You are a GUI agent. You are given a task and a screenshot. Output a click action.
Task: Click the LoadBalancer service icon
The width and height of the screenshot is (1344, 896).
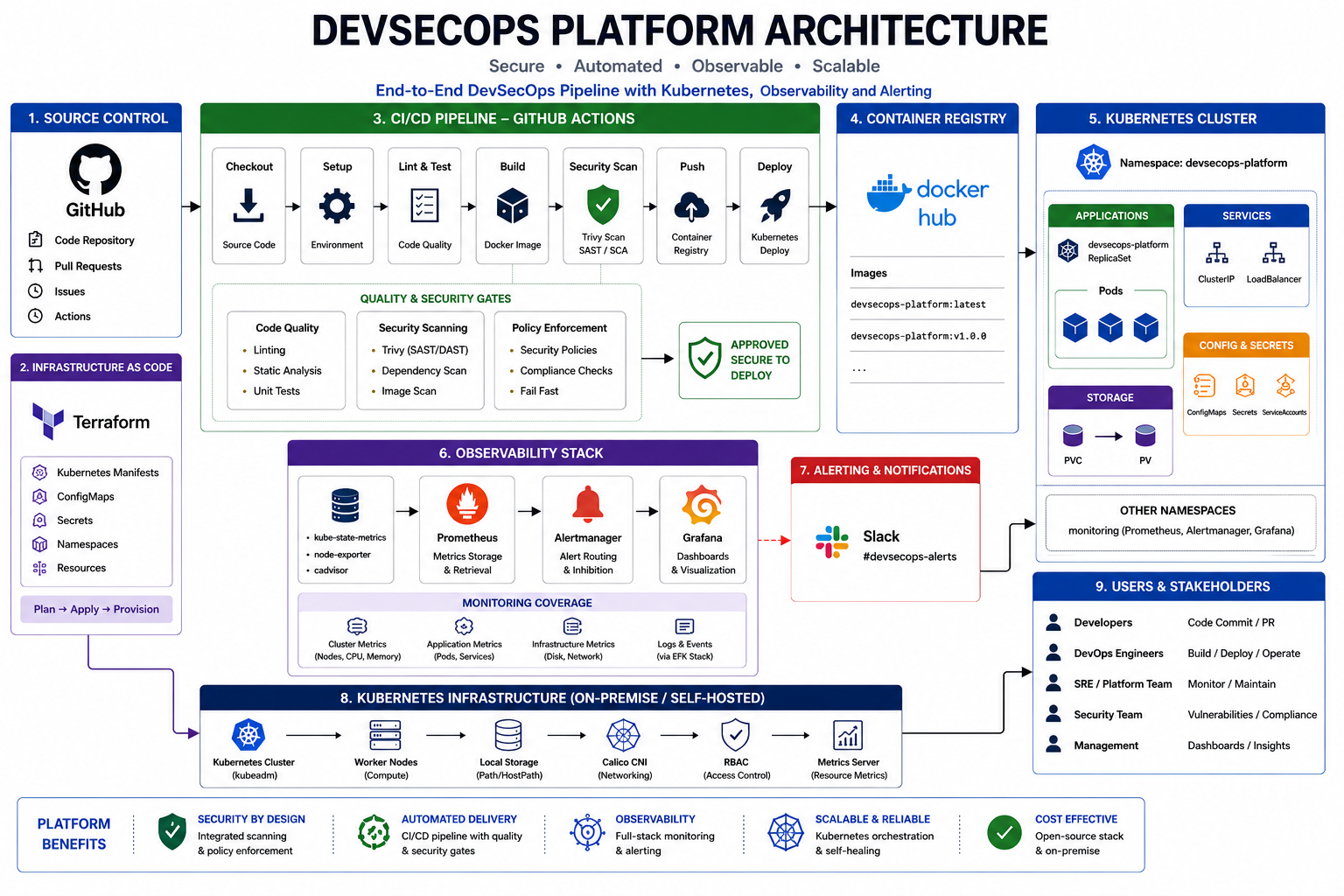[x=1274, y=253]
